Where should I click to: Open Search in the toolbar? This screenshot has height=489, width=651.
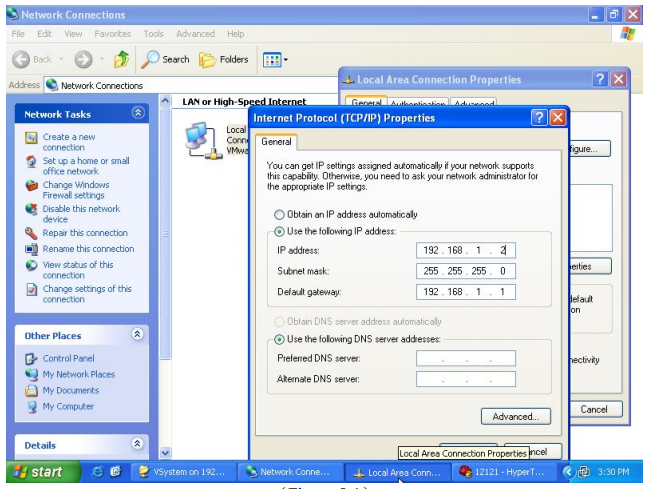tap(165, 59)
